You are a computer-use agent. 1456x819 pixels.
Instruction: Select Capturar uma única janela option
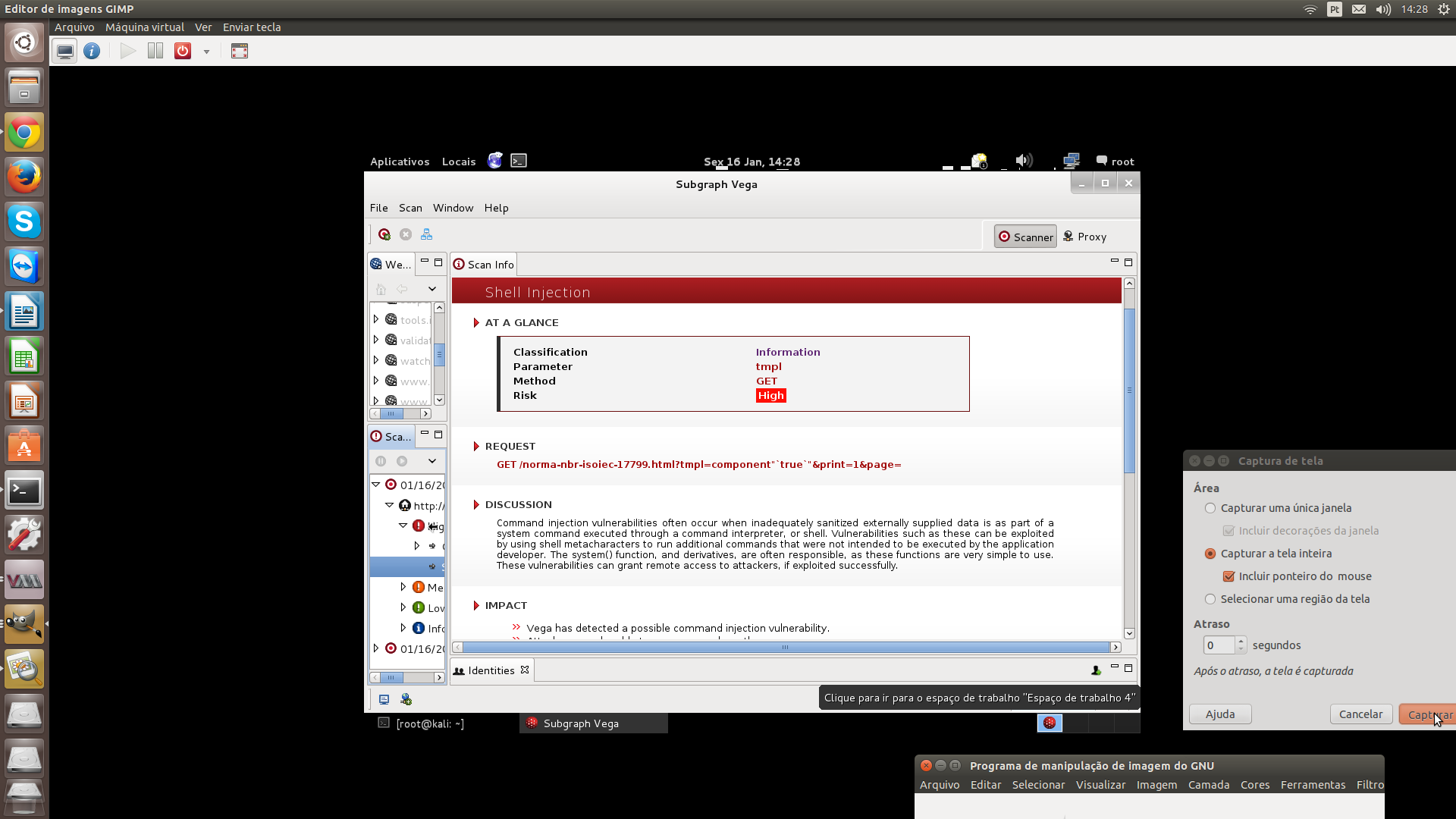1210,508
